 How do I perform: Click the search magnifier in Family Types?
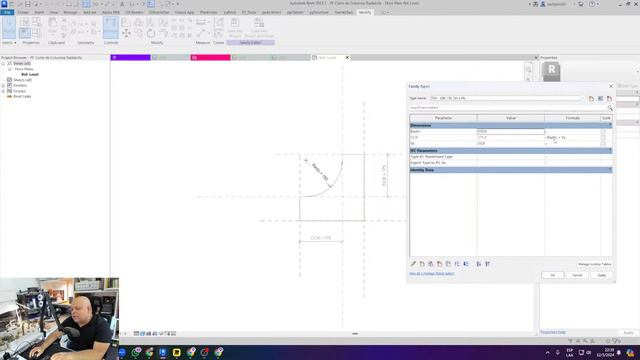click(610, 108)
